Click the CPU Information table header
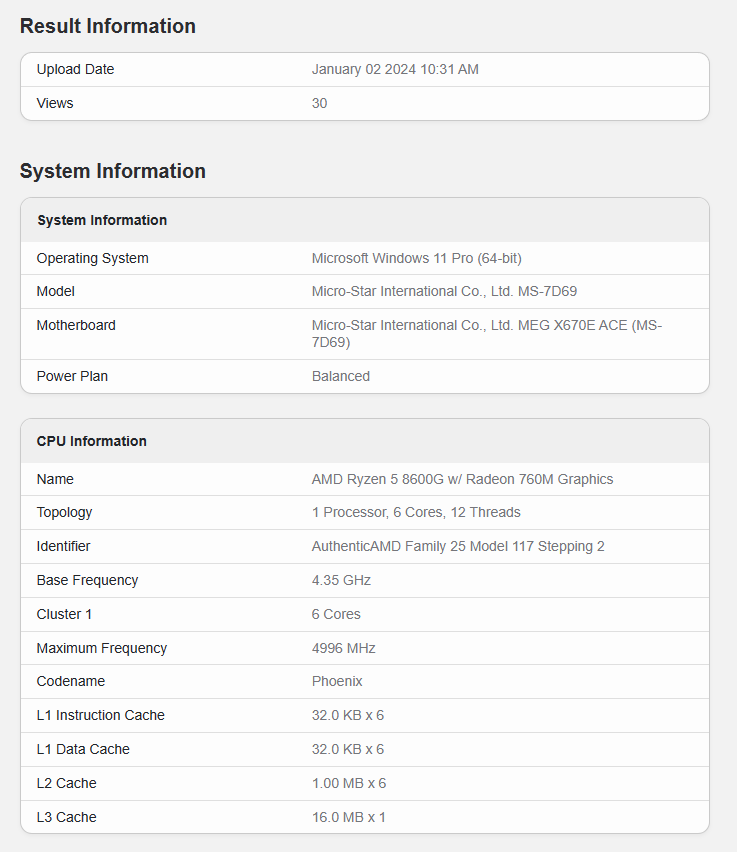 pyautogui.click(x=92, y=442)
